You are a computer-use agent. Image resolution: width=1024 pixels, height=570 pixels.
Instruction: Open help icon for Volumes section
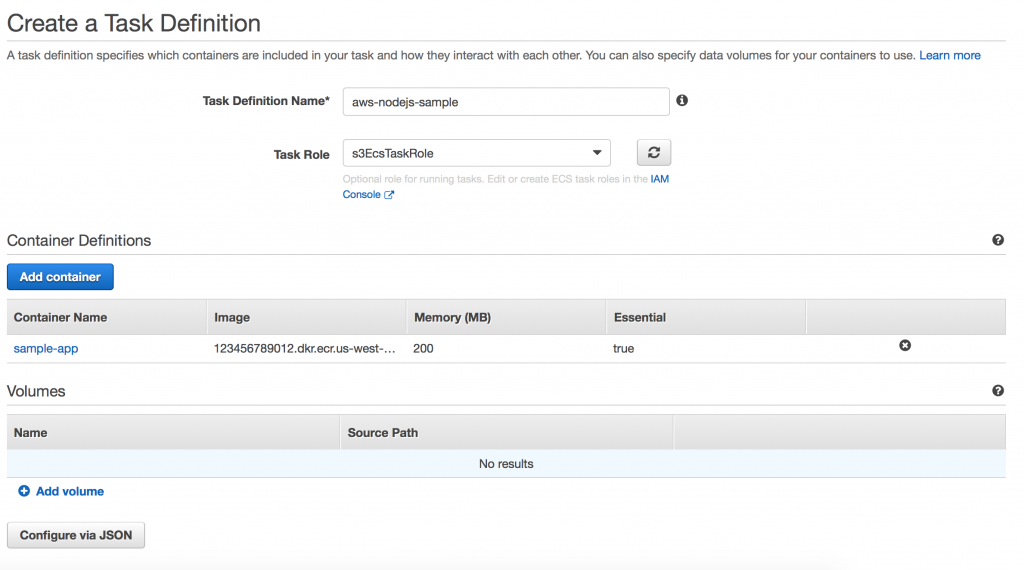point(998,390)
